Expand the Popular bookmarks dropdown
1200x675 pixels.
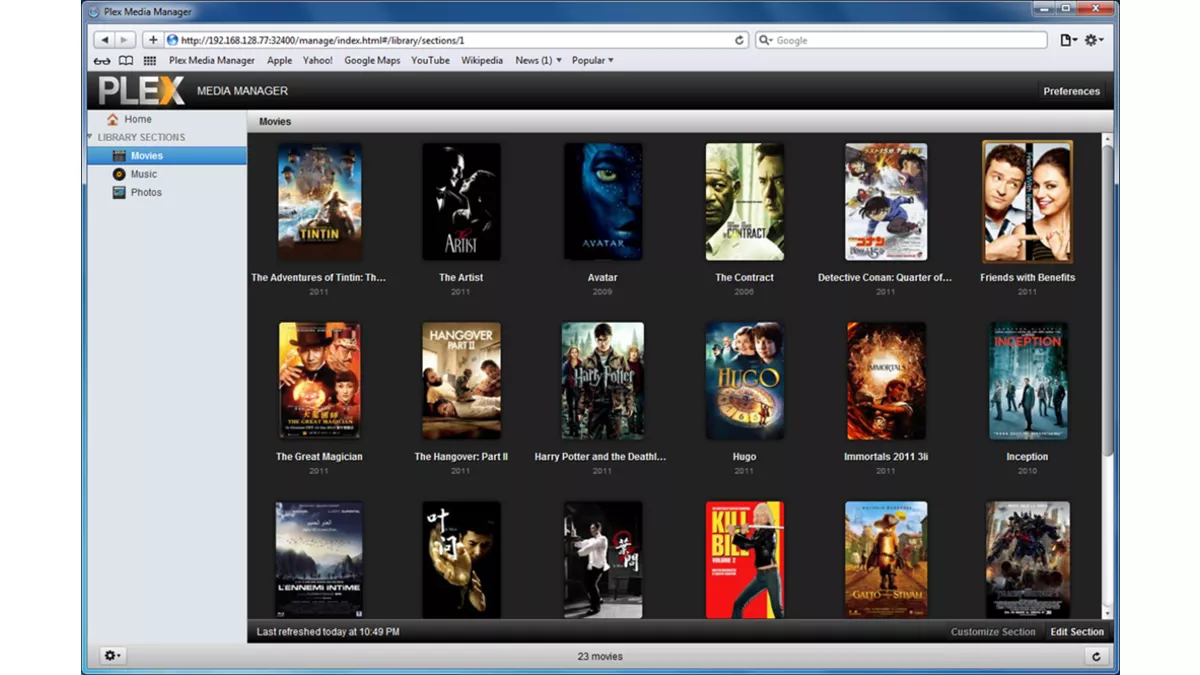point(592,61)
